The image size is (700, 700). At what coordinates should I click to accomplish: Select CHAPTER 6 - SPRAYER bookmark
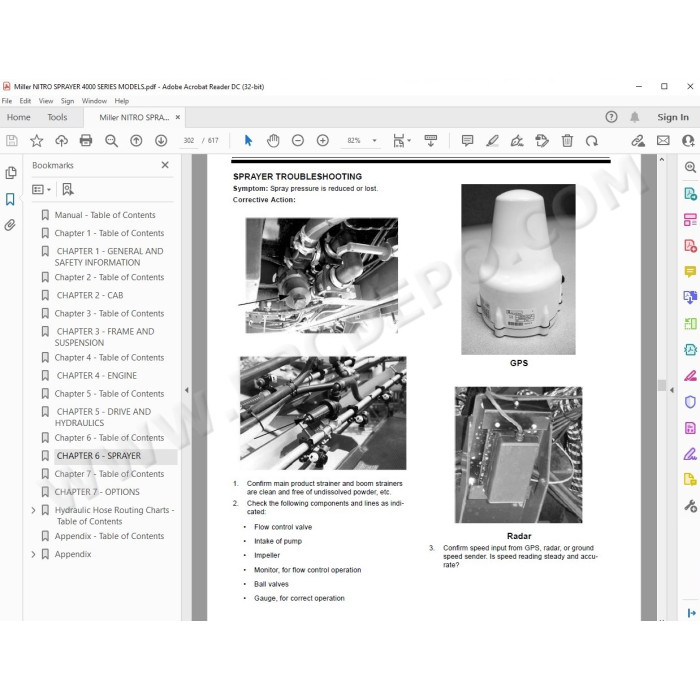coord(99,456)
